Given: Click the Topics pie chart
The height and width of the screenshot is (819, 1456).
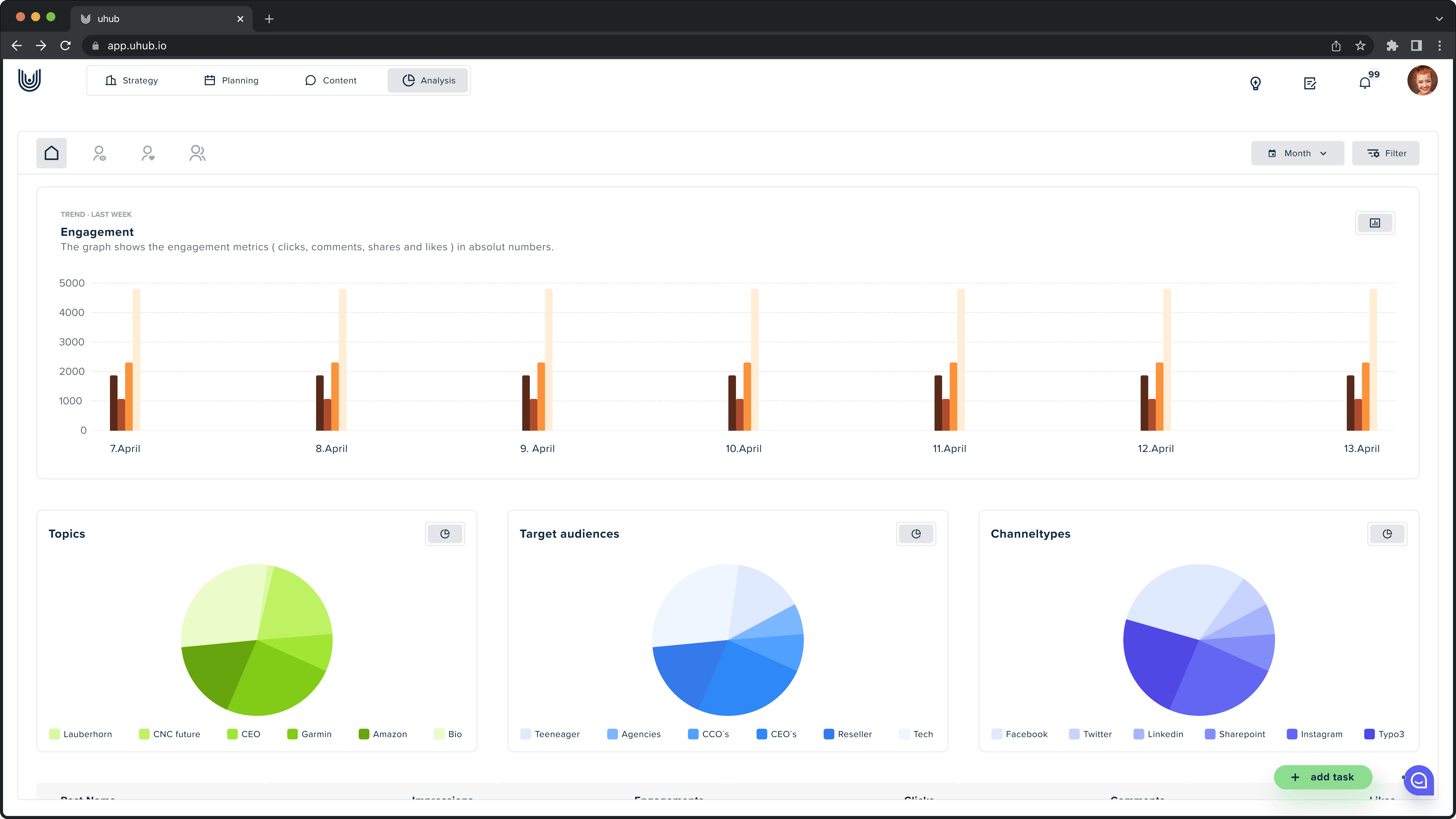Looking at the screenshot, I should click(x=257, y=640).
